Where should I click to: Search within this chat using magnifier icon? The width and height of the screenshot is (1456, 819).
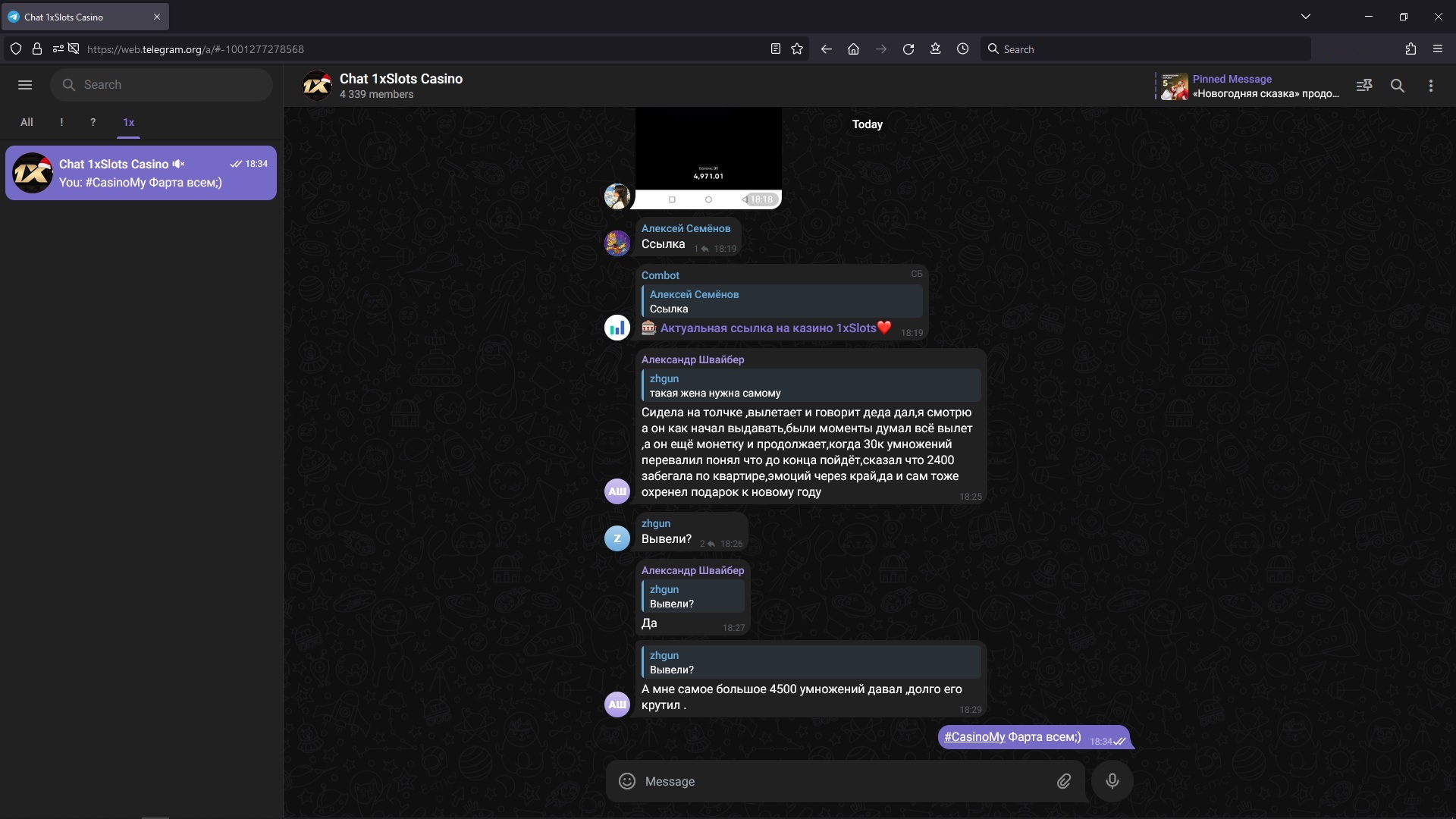point(1398,86)
